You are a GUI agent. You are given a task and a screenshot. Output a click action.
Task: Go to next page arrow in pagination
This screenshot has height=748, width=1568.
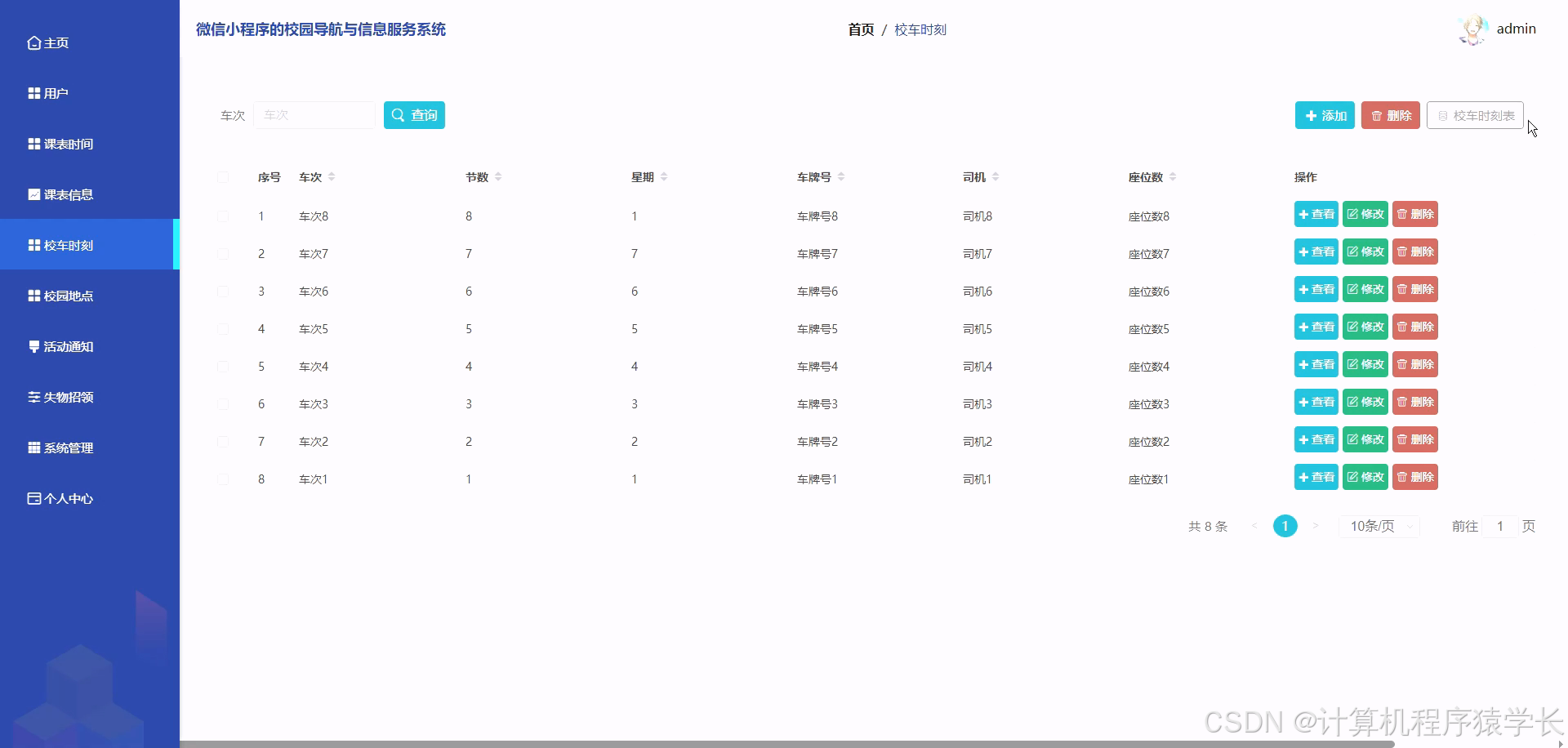tap(1316, 526)
